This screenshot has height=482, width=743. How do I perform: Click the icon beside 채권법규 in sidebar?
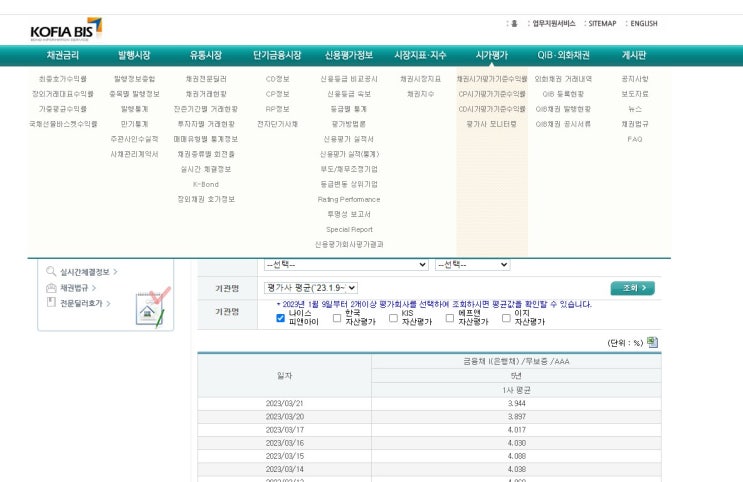point(51,288)
